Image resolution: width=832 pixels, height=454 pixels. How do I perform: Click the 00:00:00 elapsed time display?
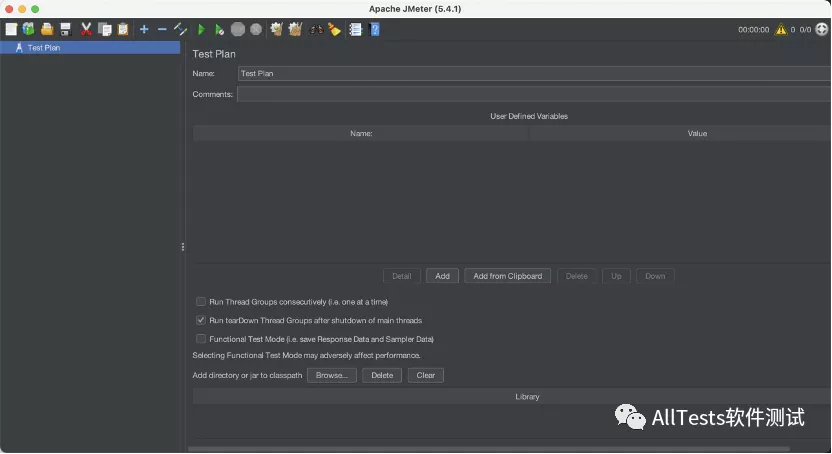click(753, 30)
